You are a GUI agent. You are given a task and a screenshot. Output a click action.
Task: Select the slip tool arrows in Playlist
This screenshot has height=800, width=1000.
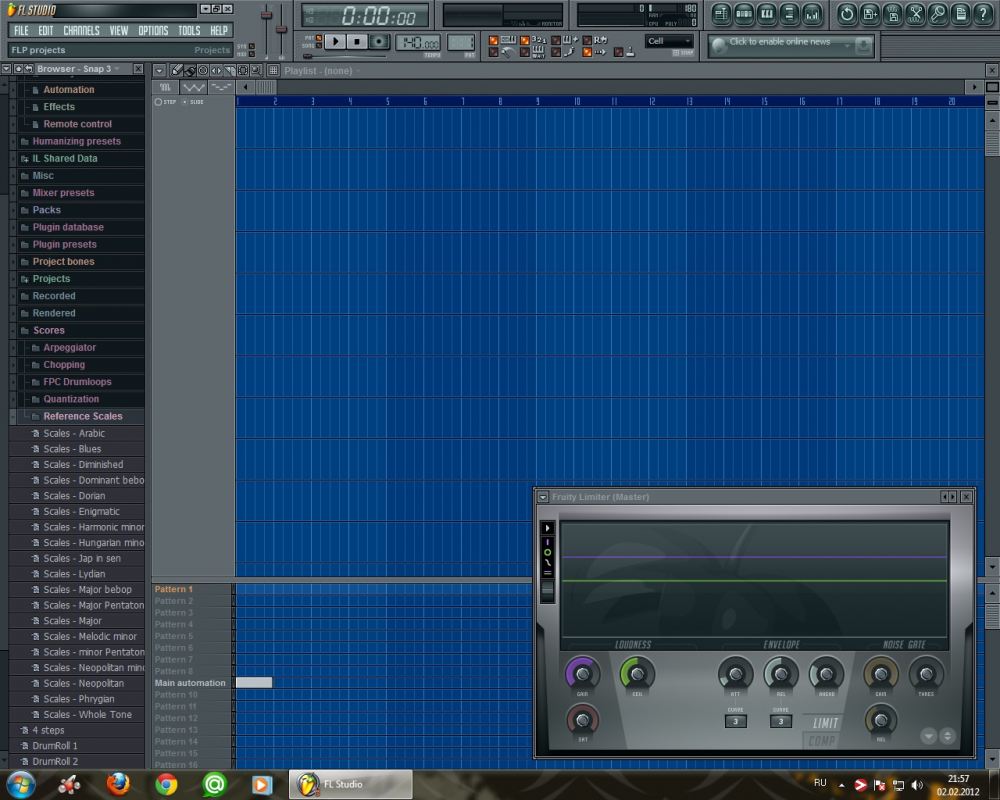tap(216, 71)
